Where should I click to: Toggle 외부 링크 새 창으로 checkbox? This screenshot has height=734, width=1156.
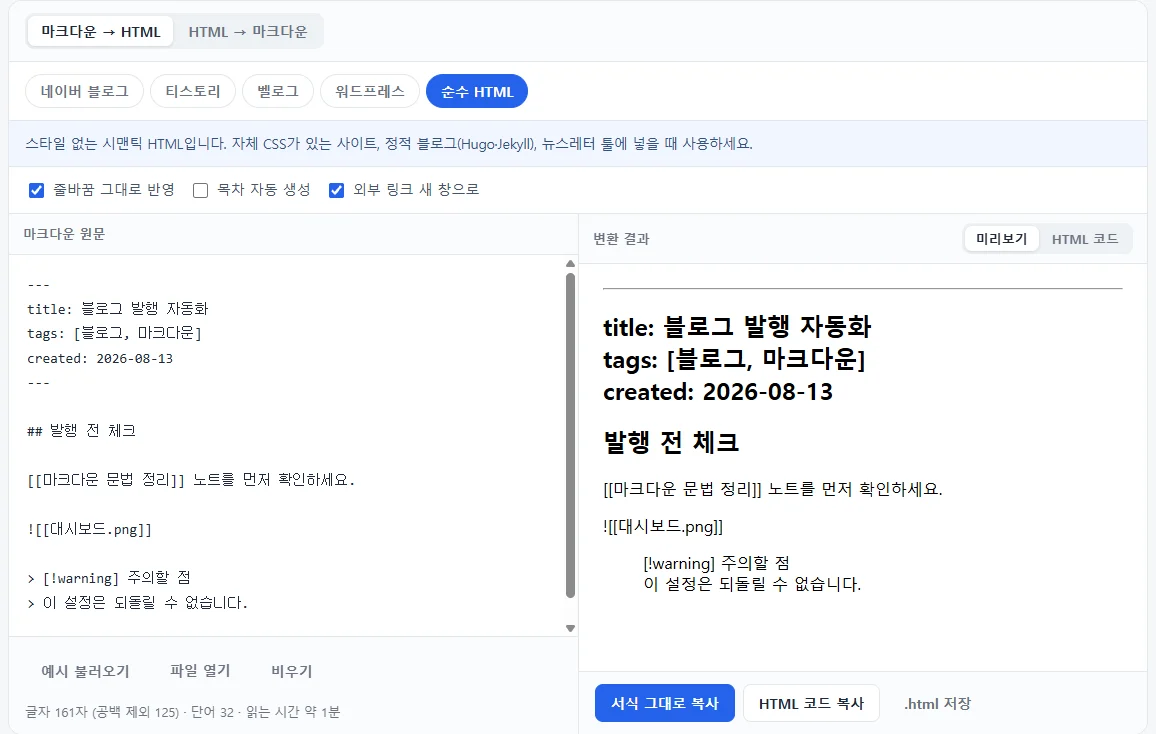pyautogui.click(x=336, y=190)
